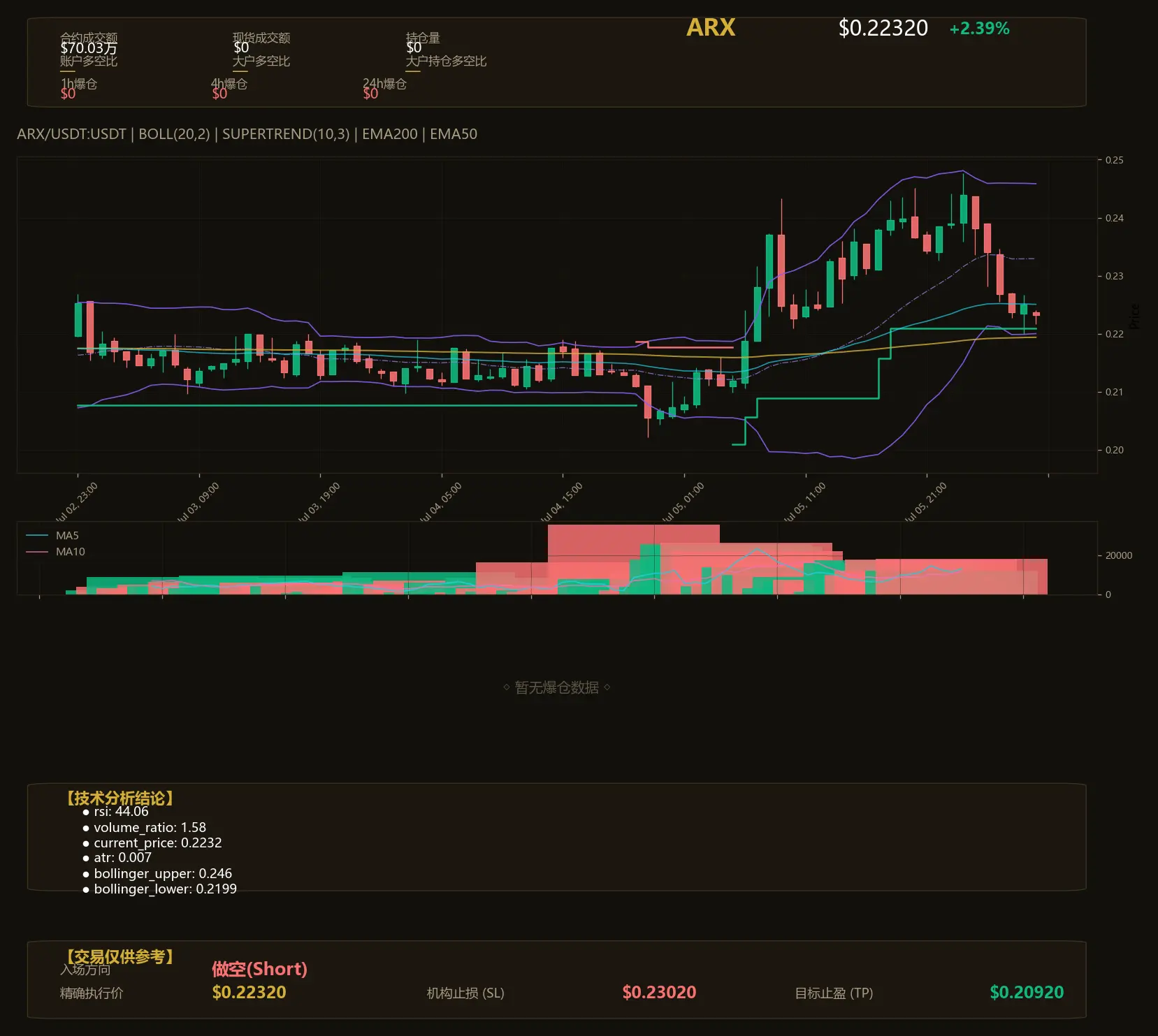
Task: Click the 0.22 price axis label
Action: point(1115,334)
